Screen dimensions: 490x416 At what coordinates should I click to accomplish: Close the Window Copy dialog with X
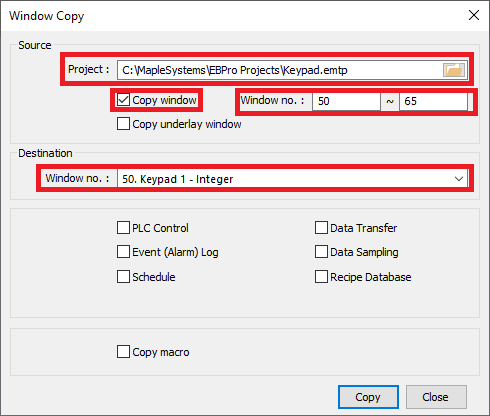[x=474, y=15]
